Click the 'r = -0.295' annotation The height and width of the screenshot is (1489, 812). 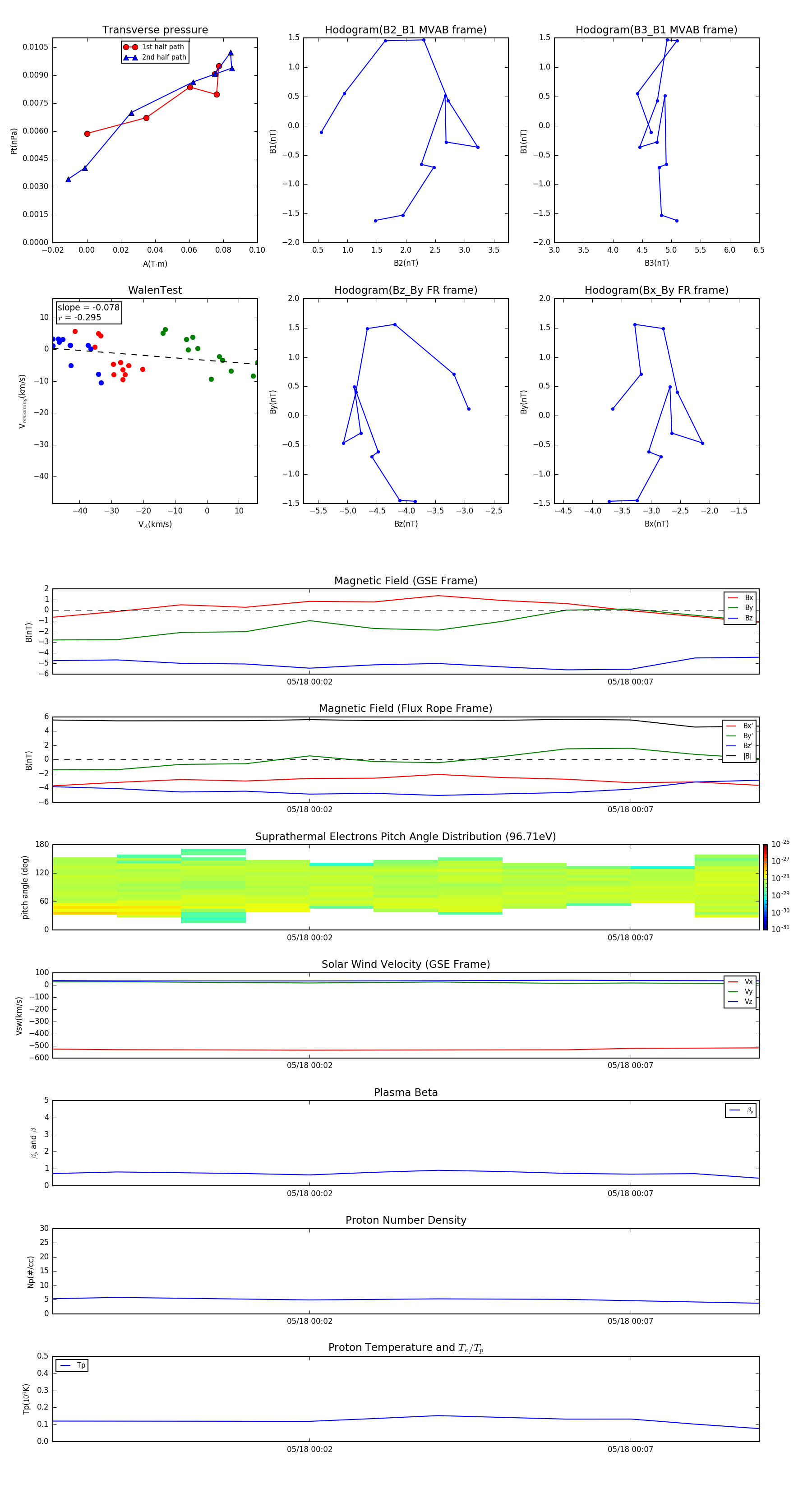pos(80,317)
